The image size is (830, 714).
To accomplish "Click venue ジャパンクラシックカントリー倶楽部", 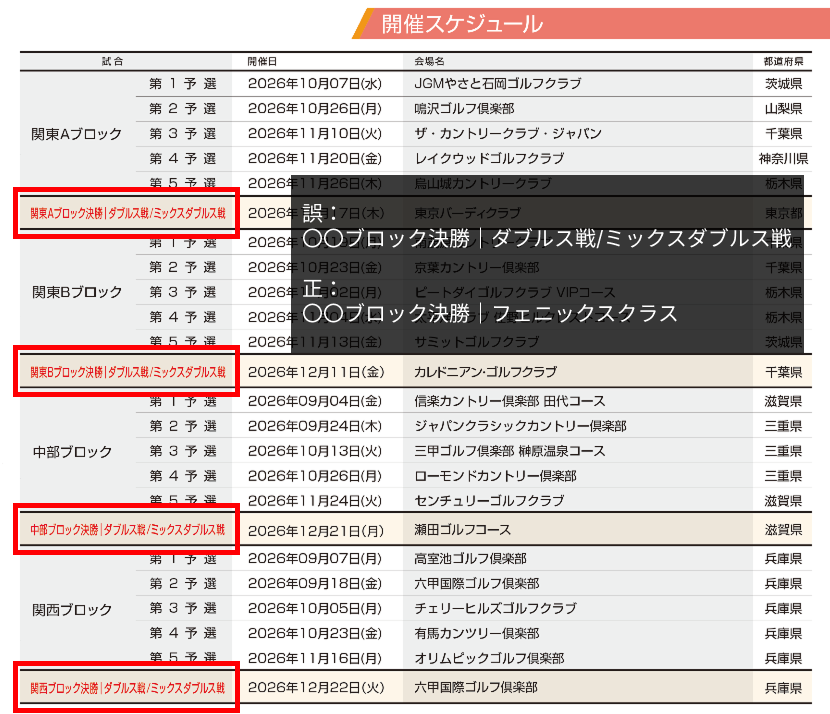I will tap(520, 426).
